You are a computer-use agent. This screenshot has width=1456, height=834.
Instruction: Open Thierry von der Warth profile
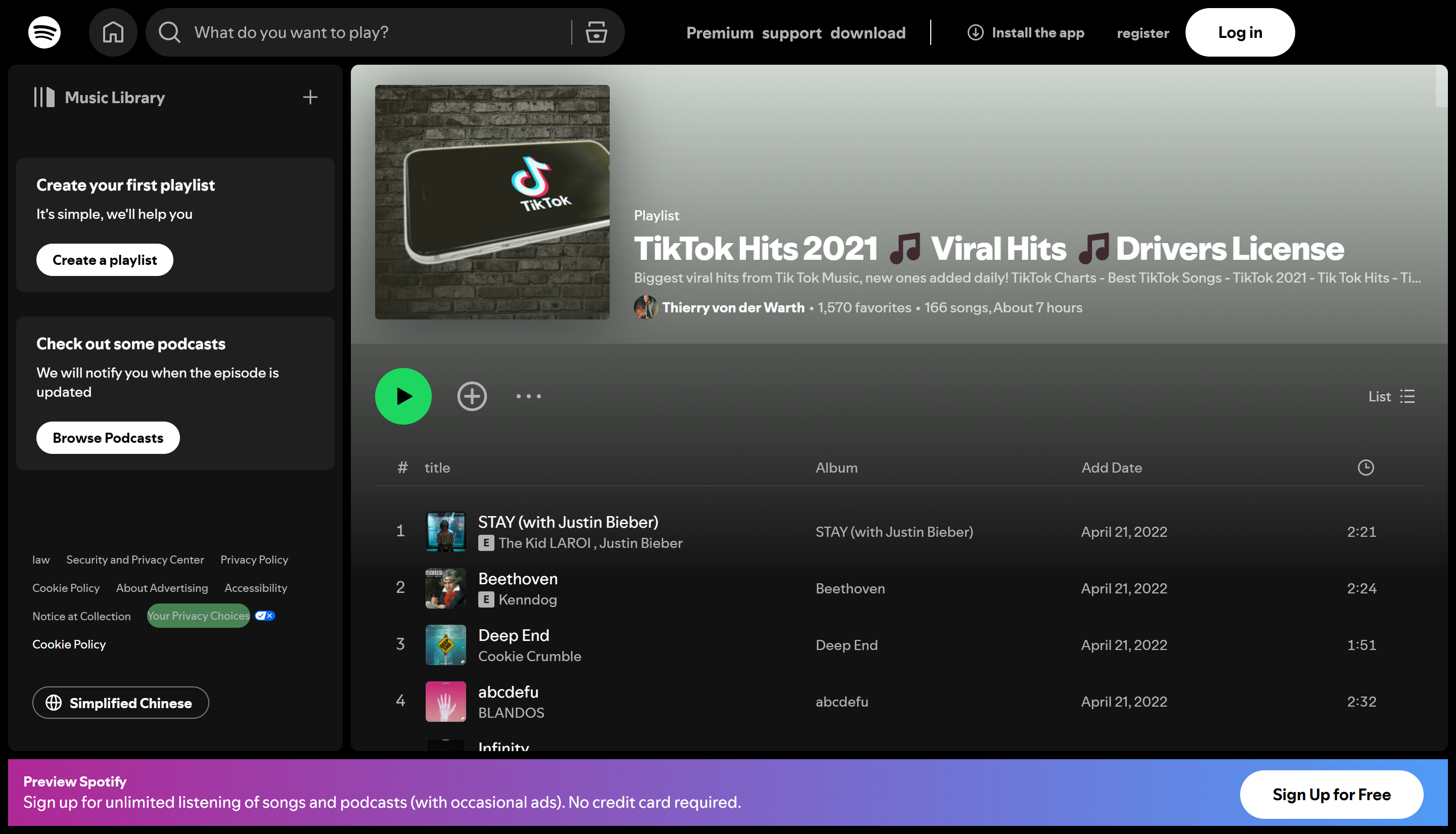[734, 308]
